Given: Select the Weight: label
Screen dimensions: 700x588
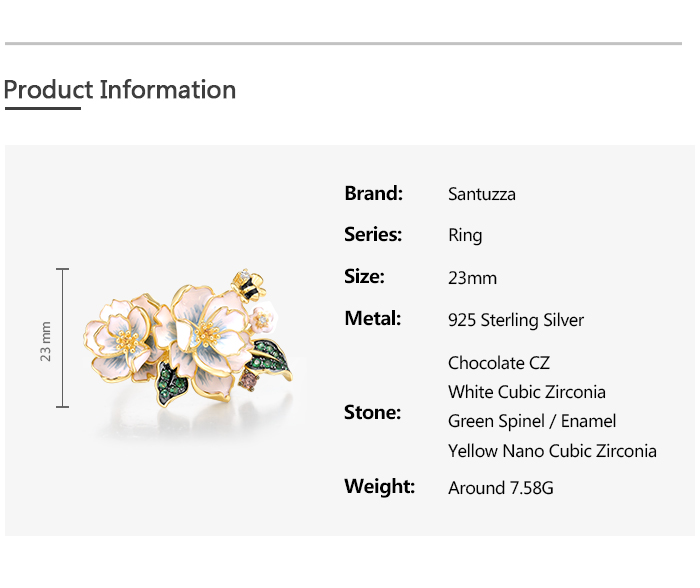Looking at the screenshot, I should pos(379,487).
